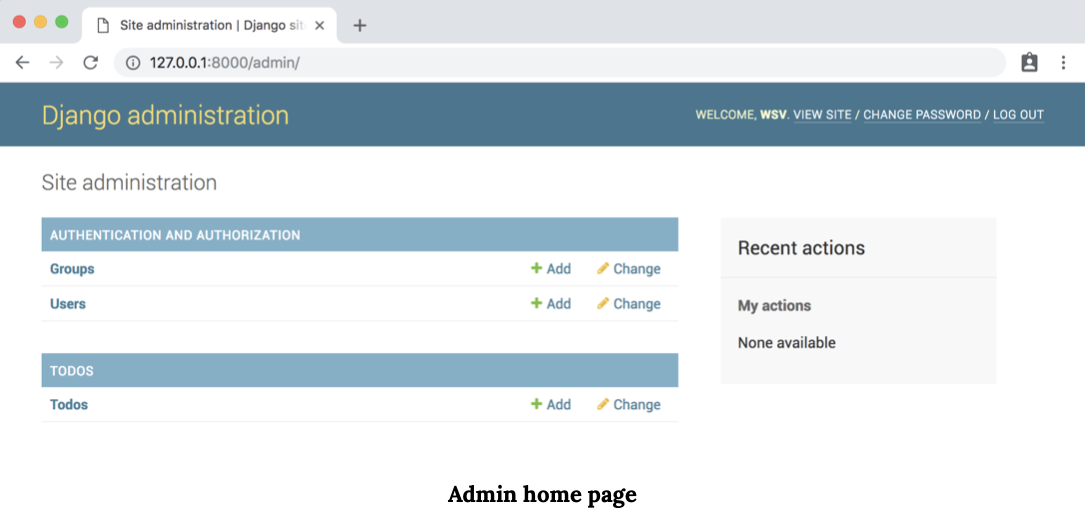Open the Todos model link

(x=69, y=405)
